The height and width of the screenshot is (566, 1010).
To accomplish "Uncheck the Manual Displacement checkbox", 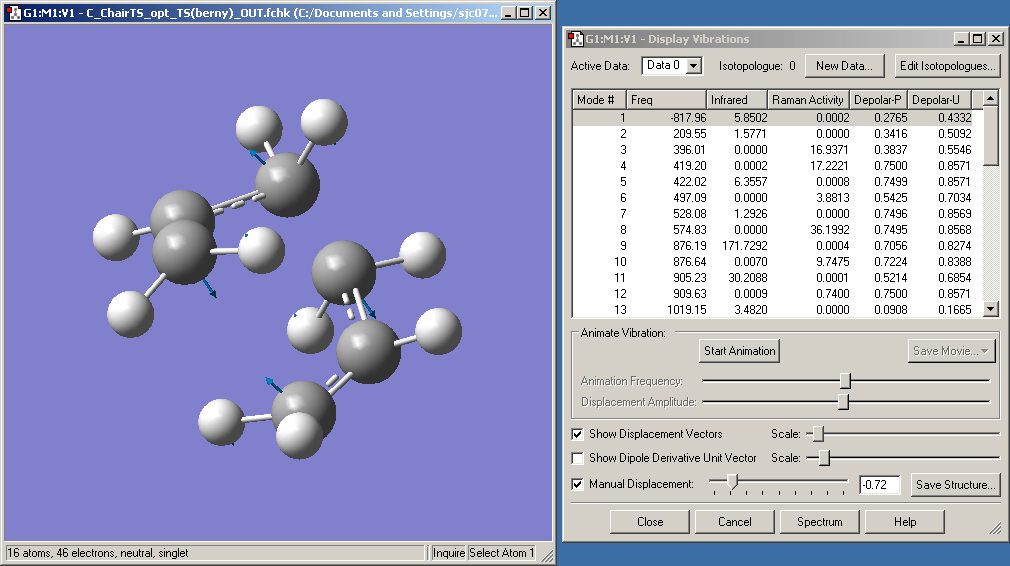I will tap(577, 484).
